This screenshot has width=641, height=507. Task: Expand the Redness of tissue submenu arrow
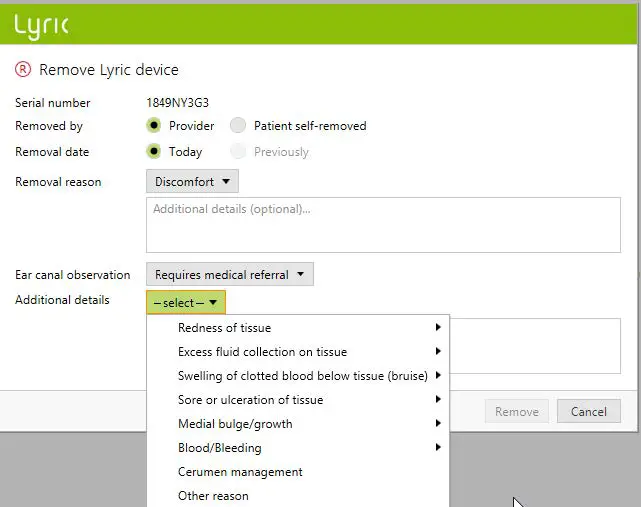(438, 327)
